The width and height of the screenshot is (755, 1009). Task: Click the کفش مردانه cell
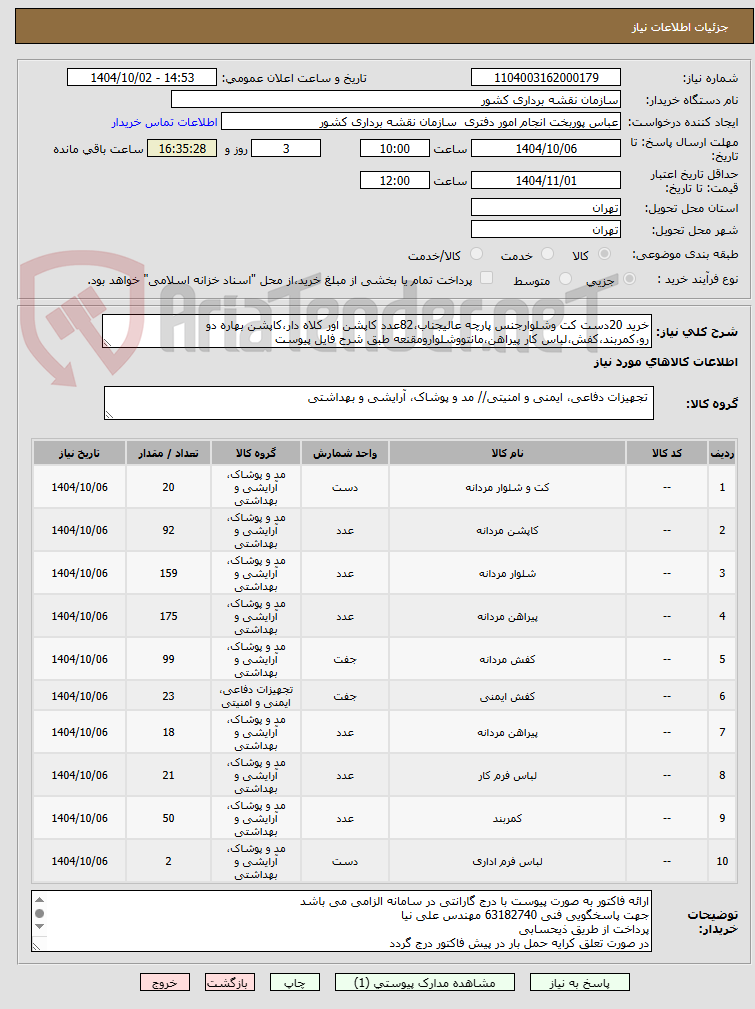click(x=507, y=659)
